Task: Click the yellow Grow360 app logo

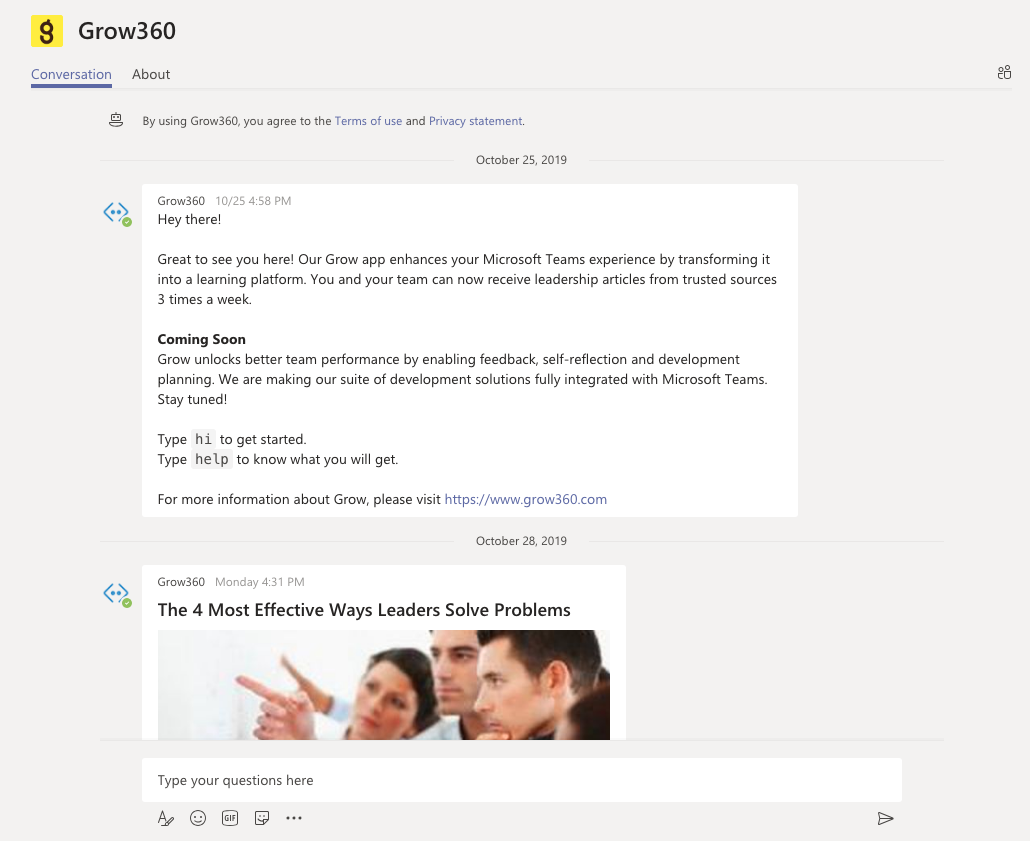Action: [x=47, y=31]
